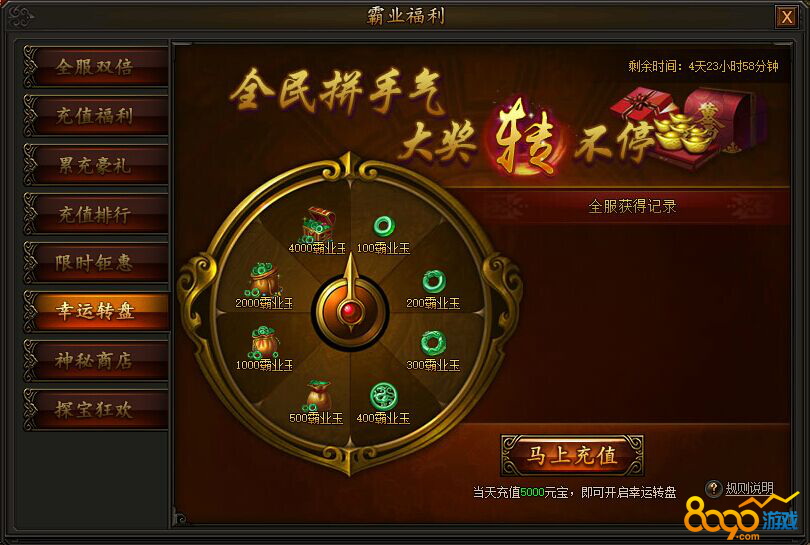Pick the 300霸业玉 jade wreath icon
The height and width of the screenshot is (545, 810).
click(x=433, y=343)
